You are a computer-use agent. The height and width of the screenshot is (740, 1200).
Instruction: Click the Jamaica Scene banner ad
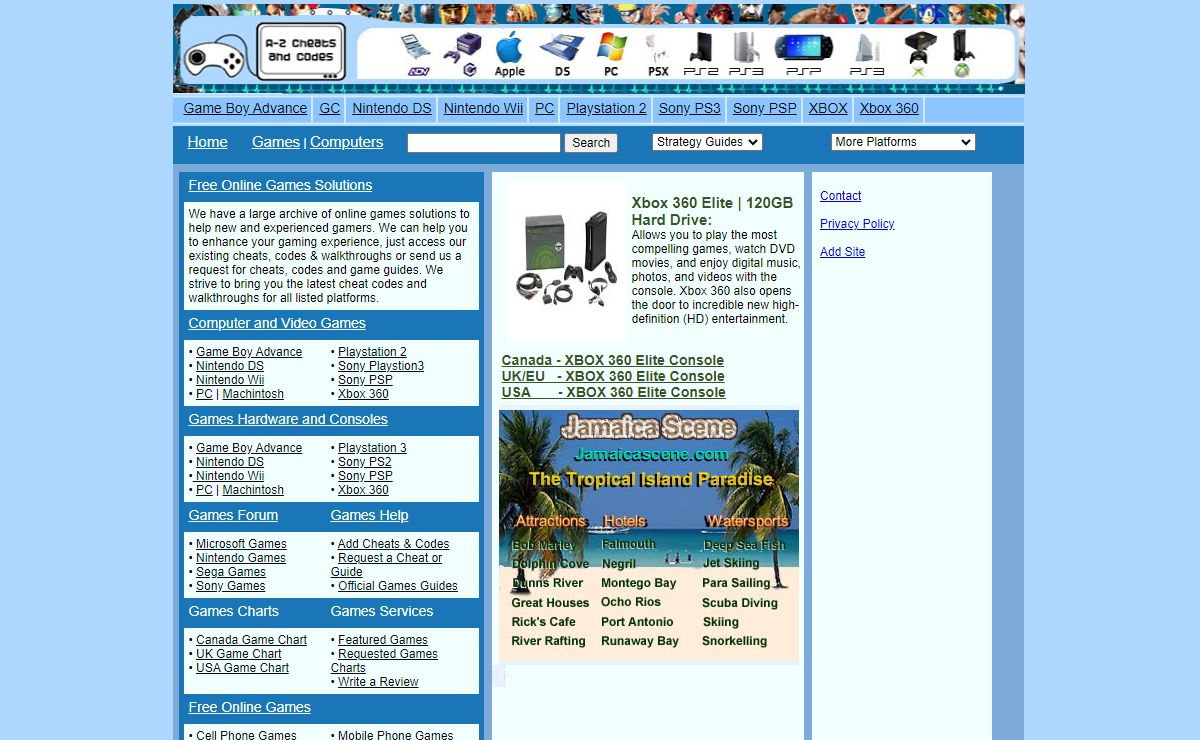point(649,535)
